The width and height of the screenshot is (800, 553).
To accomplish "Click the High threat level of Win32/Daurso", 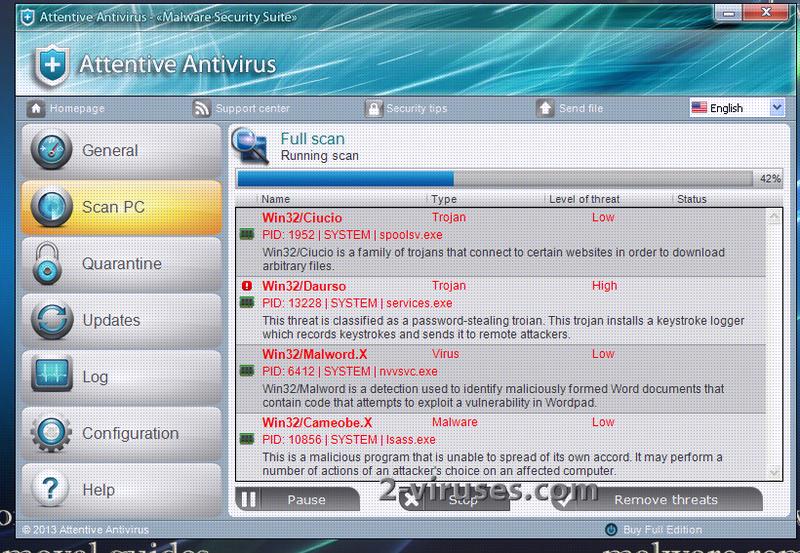I will pyautogui.click(x=605, y=286).
